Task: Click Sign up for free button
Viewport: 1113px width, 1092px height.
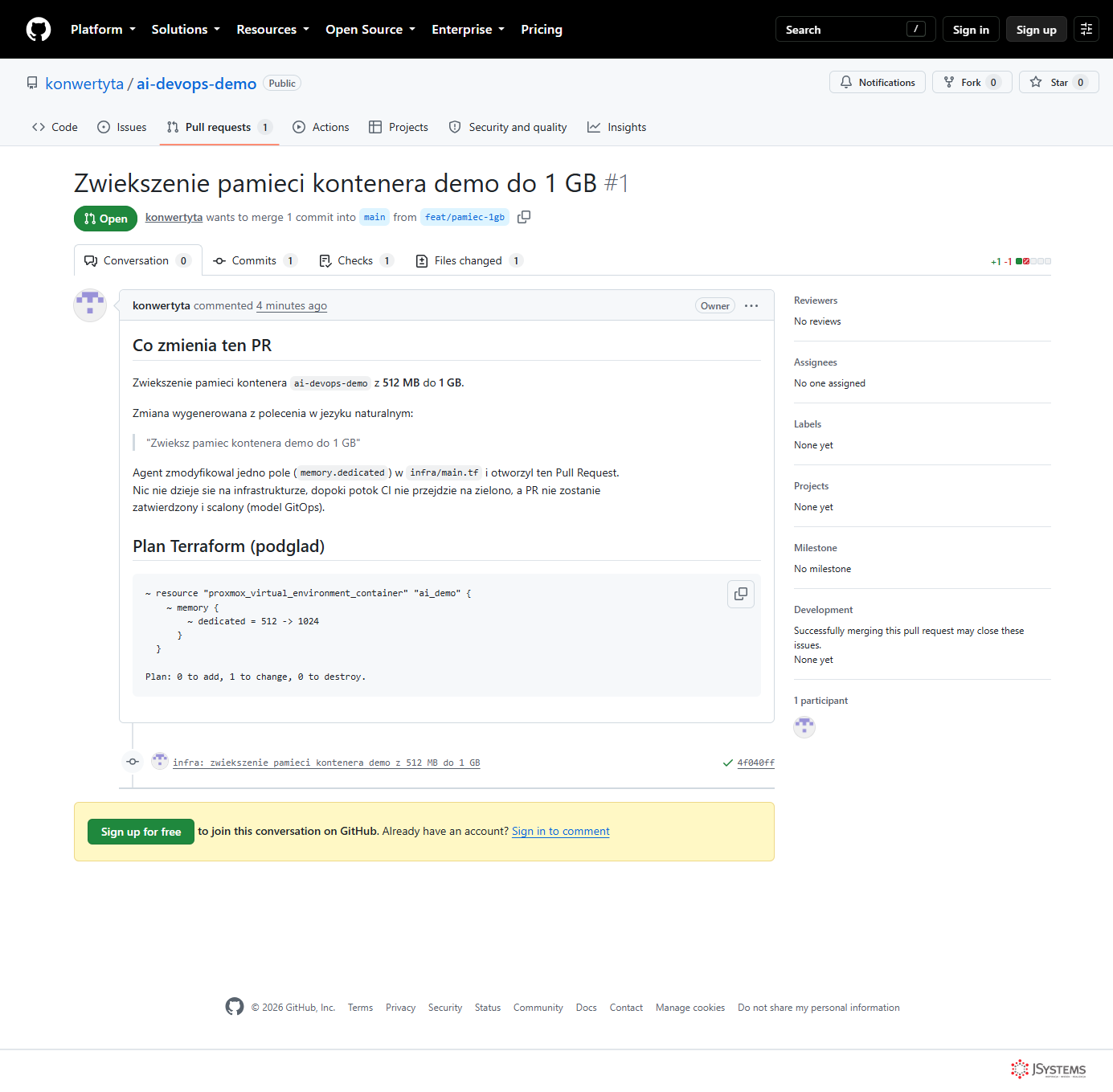Action: [141, 832]
